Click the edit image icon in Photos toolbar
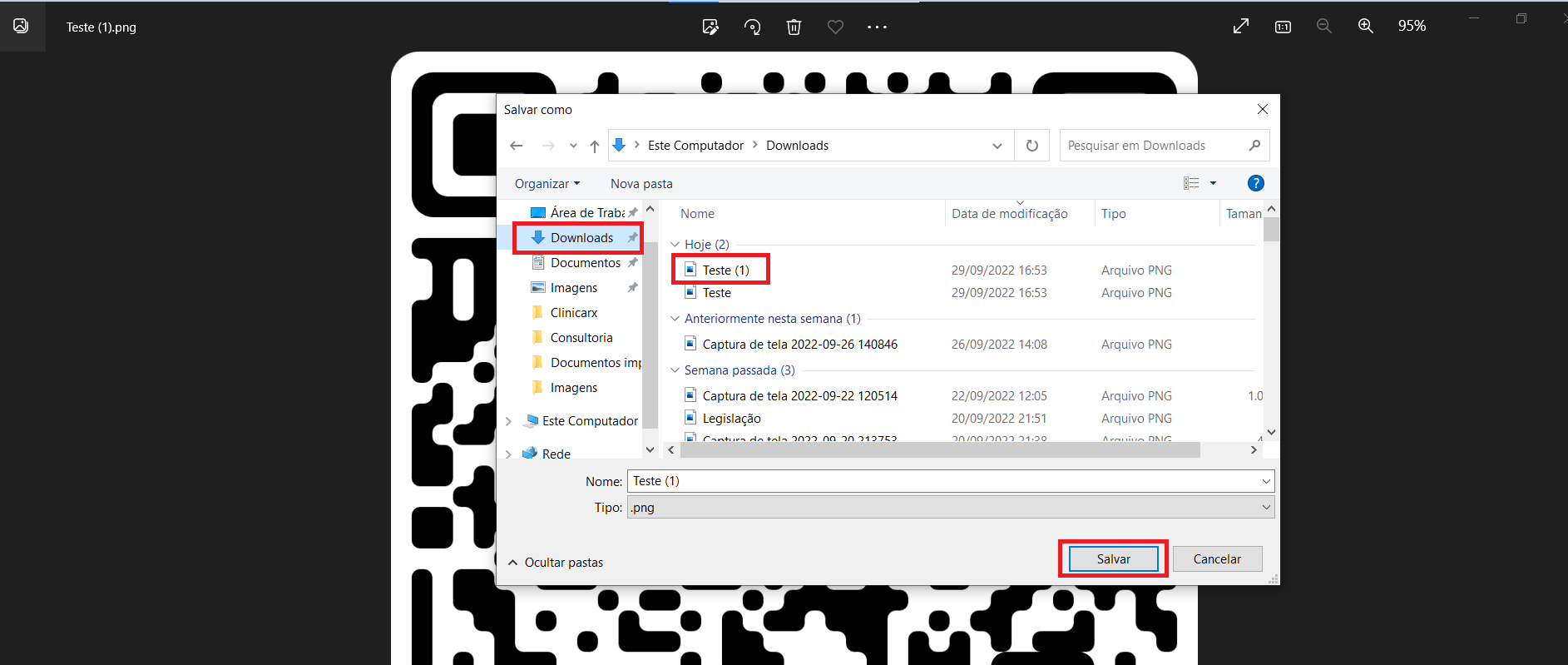 click(710, 27)
